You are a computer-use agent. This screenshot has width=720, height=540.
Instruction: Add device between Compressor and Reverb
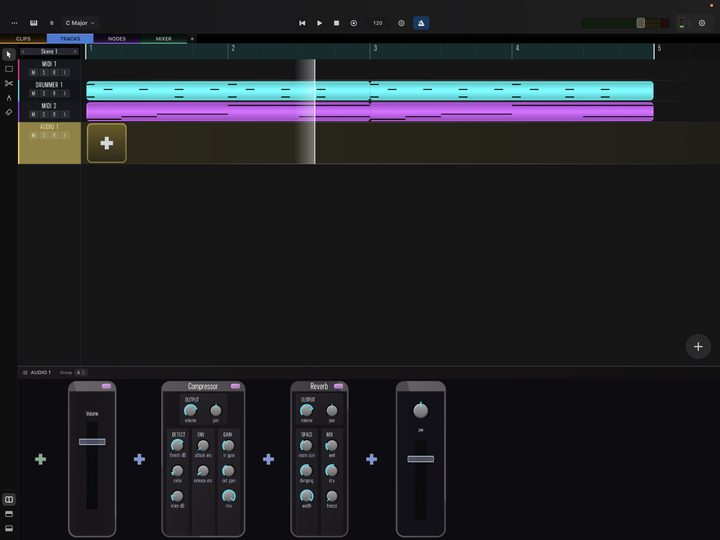[268, 459]
